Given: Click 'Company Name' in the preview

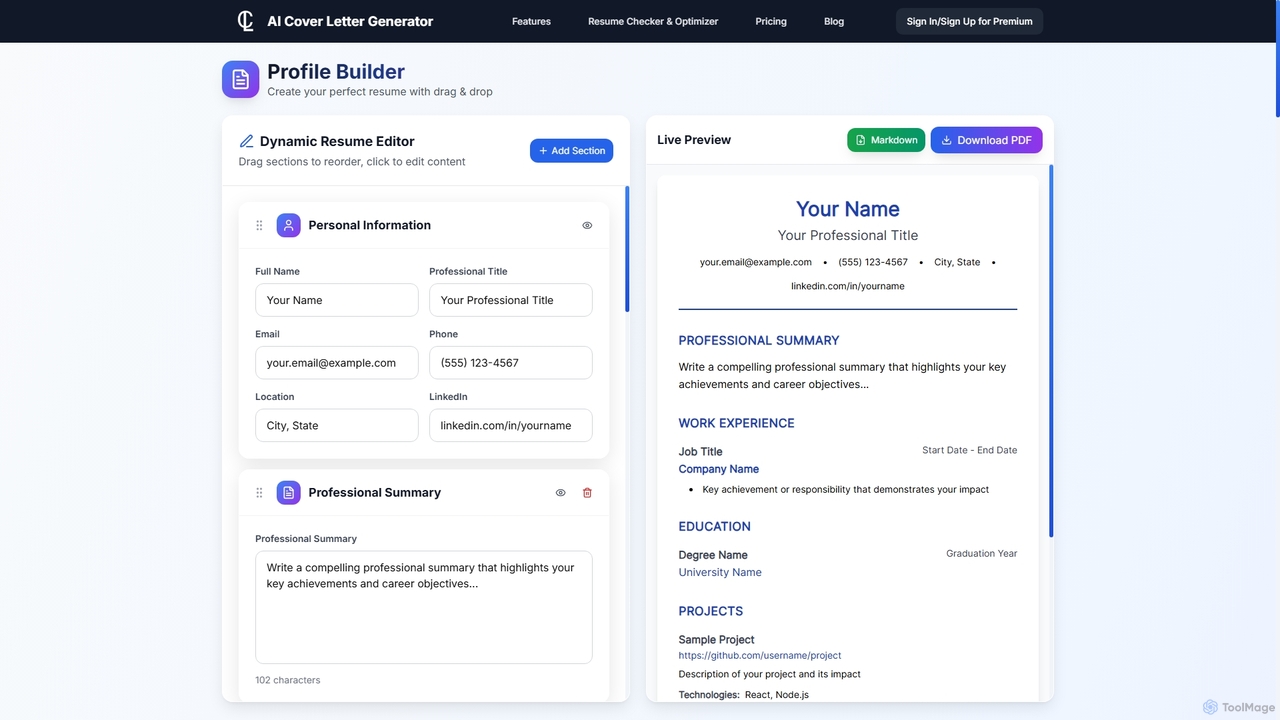Looking at the screenshot, I should (x=719, y=469).
